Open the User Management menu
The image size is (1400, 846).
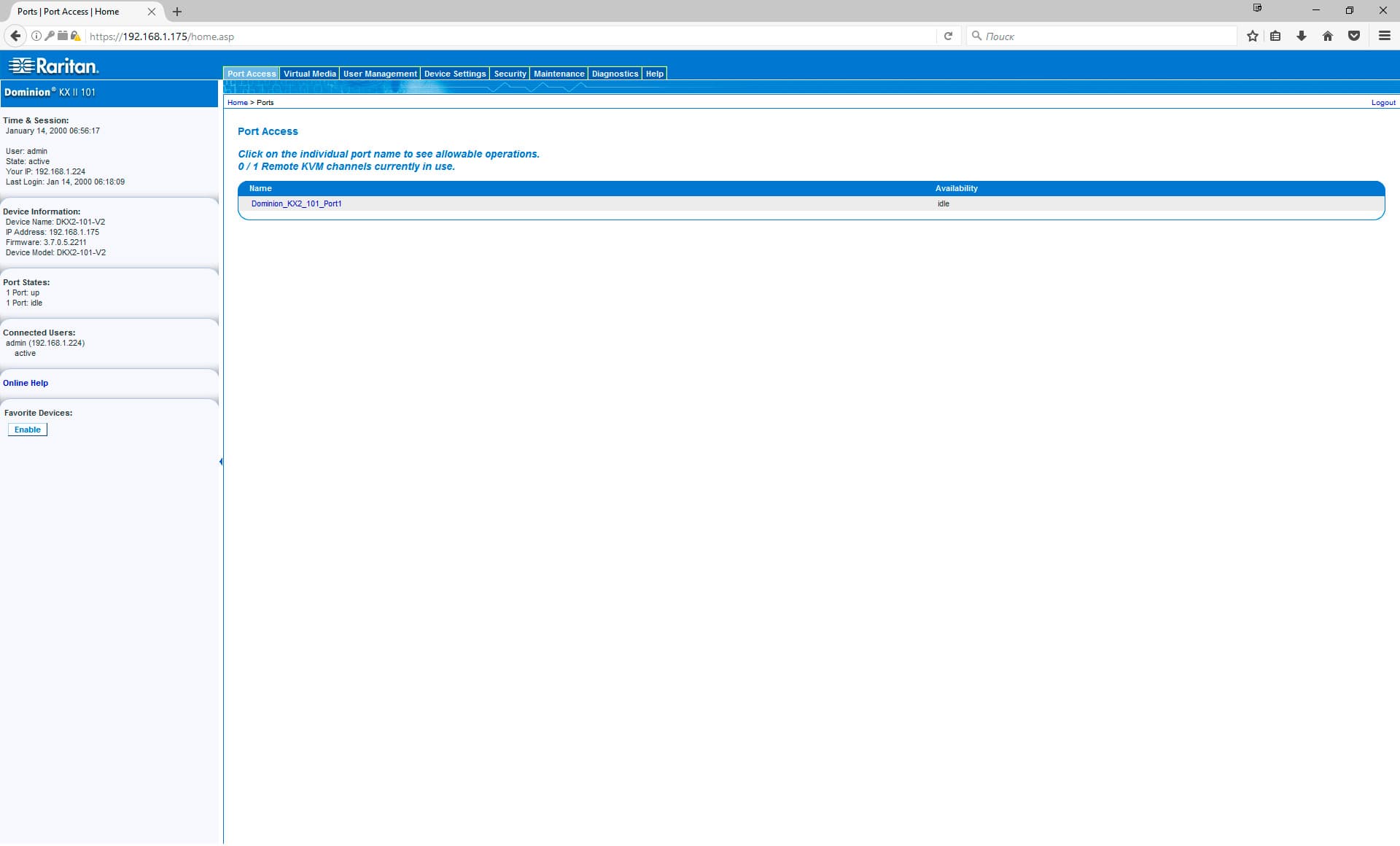pos(380,74)
